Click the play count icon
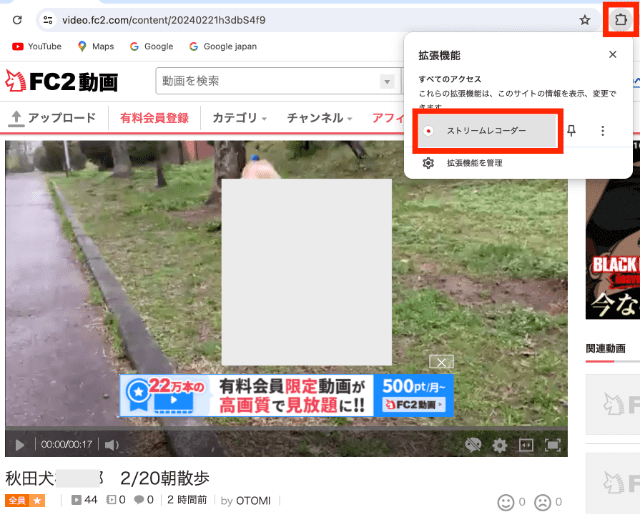 coord(76,500)
